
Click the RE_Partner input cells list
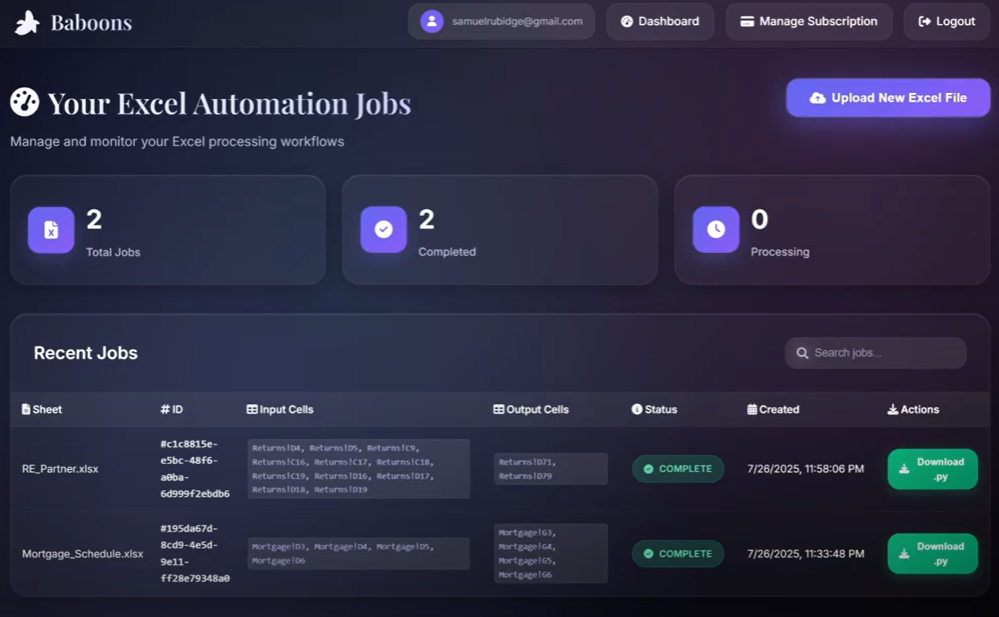359,468
